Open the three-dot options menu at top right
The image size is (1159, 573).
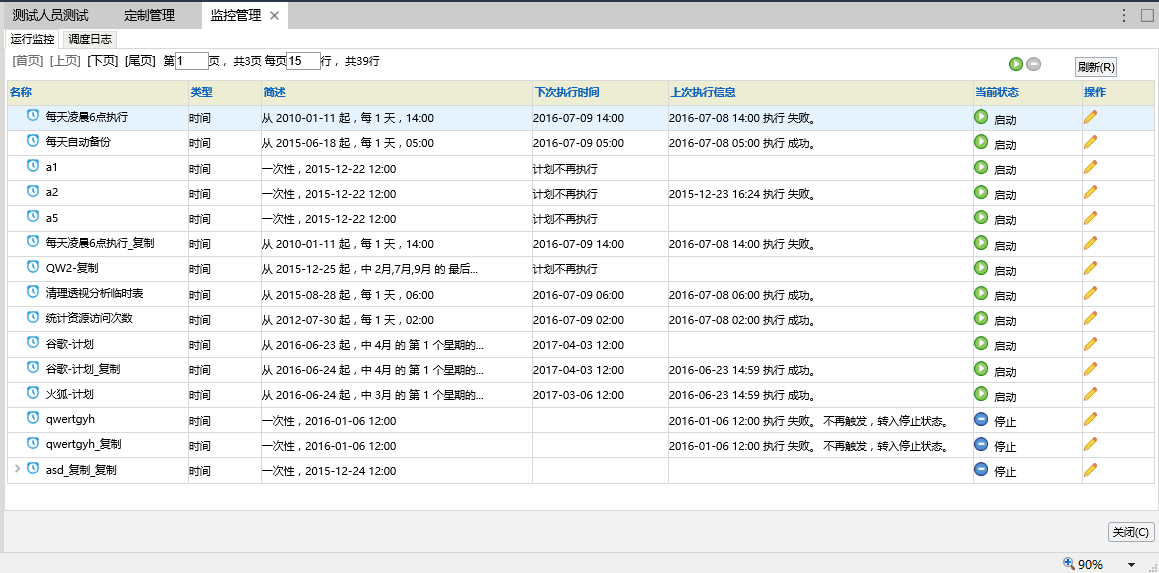(x=1124, y=15)
